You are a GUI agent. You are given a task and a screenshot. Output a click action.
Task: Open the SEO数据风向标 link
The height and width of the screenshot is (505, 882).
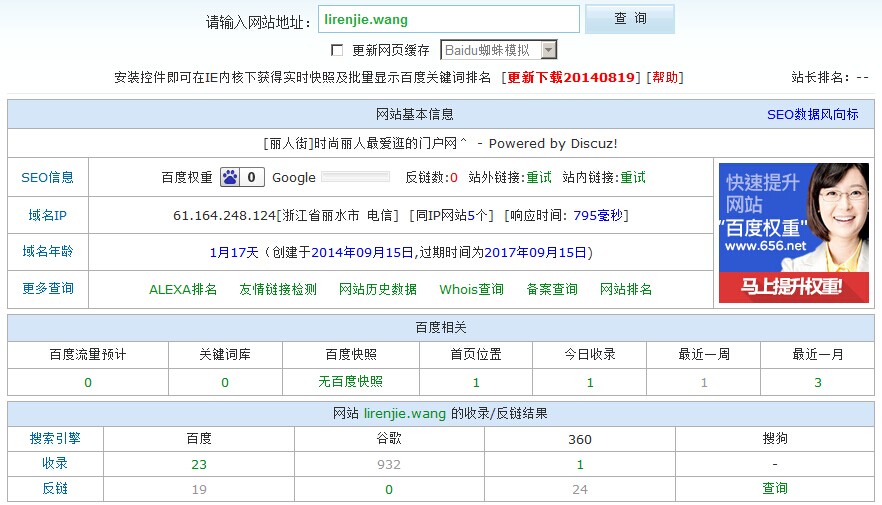812,114
